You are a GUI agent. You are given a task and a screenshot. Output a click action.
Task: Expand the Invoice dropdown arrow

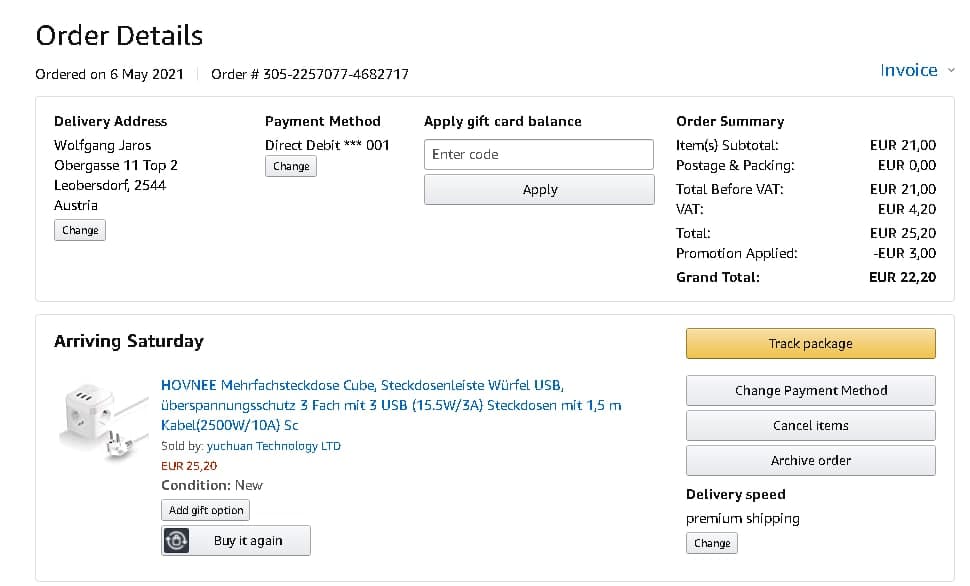pos(950,70)
